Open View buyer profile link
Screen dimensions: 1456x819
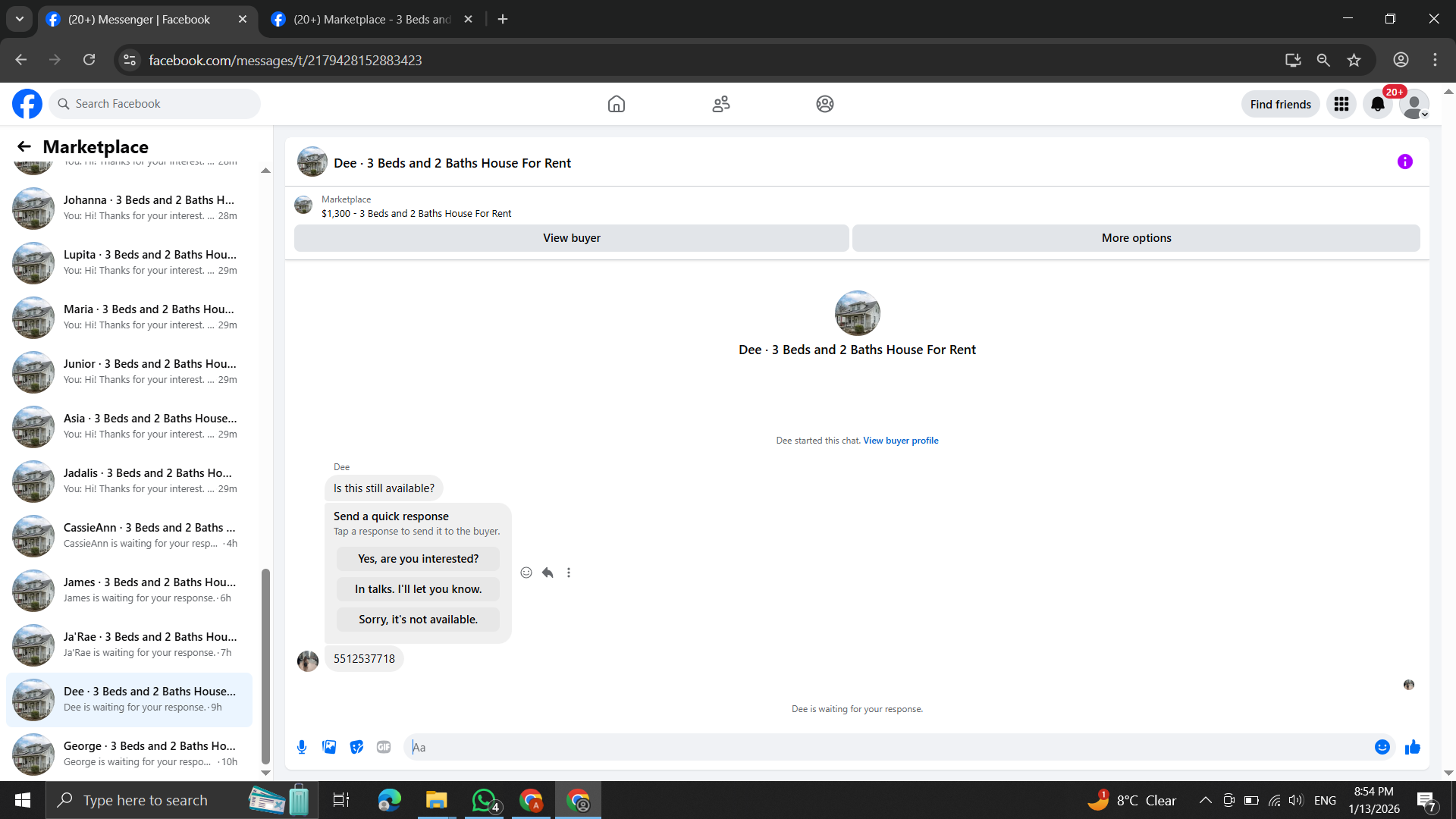click(x=900, y=441)
